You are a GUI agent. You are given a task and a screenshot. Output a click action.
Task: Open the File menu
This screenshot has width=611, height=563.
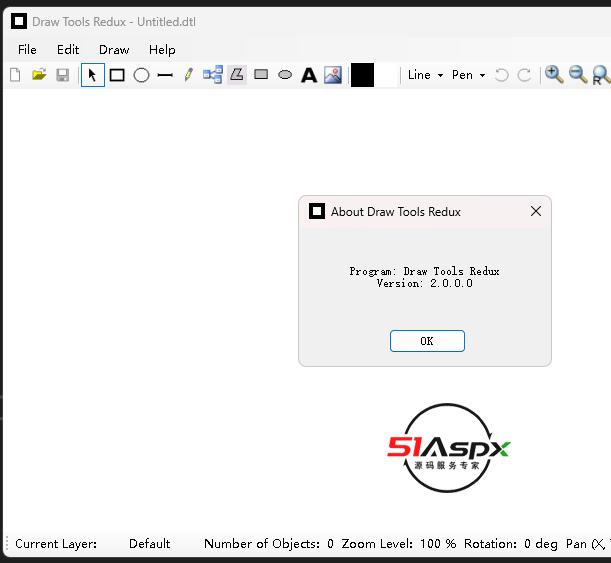[x=27, y=50]
